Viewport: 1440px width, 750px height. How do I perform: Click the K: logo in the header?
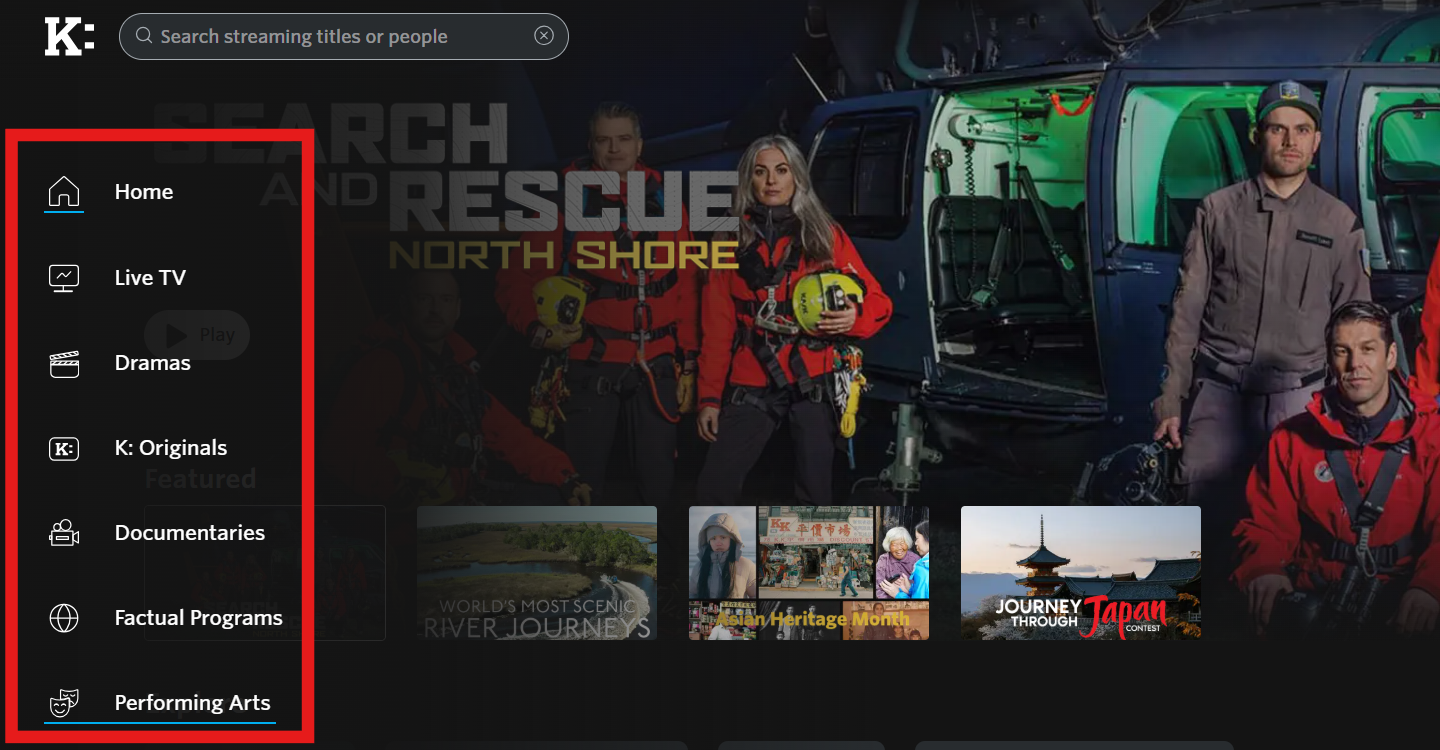click(69, 37)
